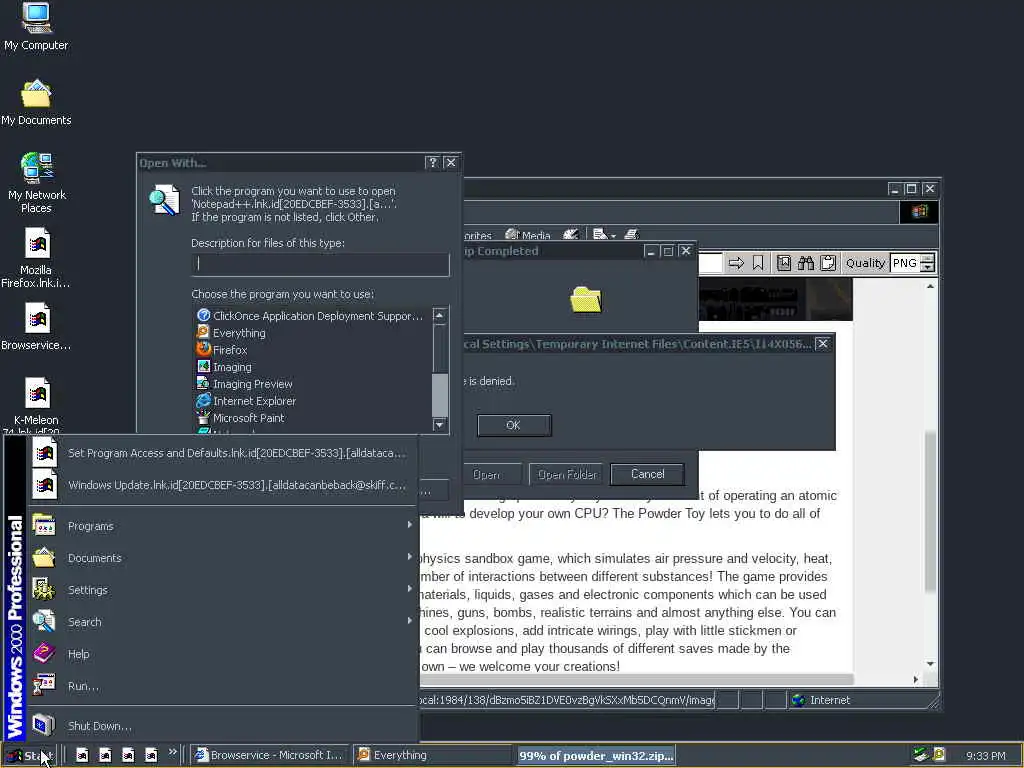Choose Shut Down... in Start menu

(x=222, y=726)
